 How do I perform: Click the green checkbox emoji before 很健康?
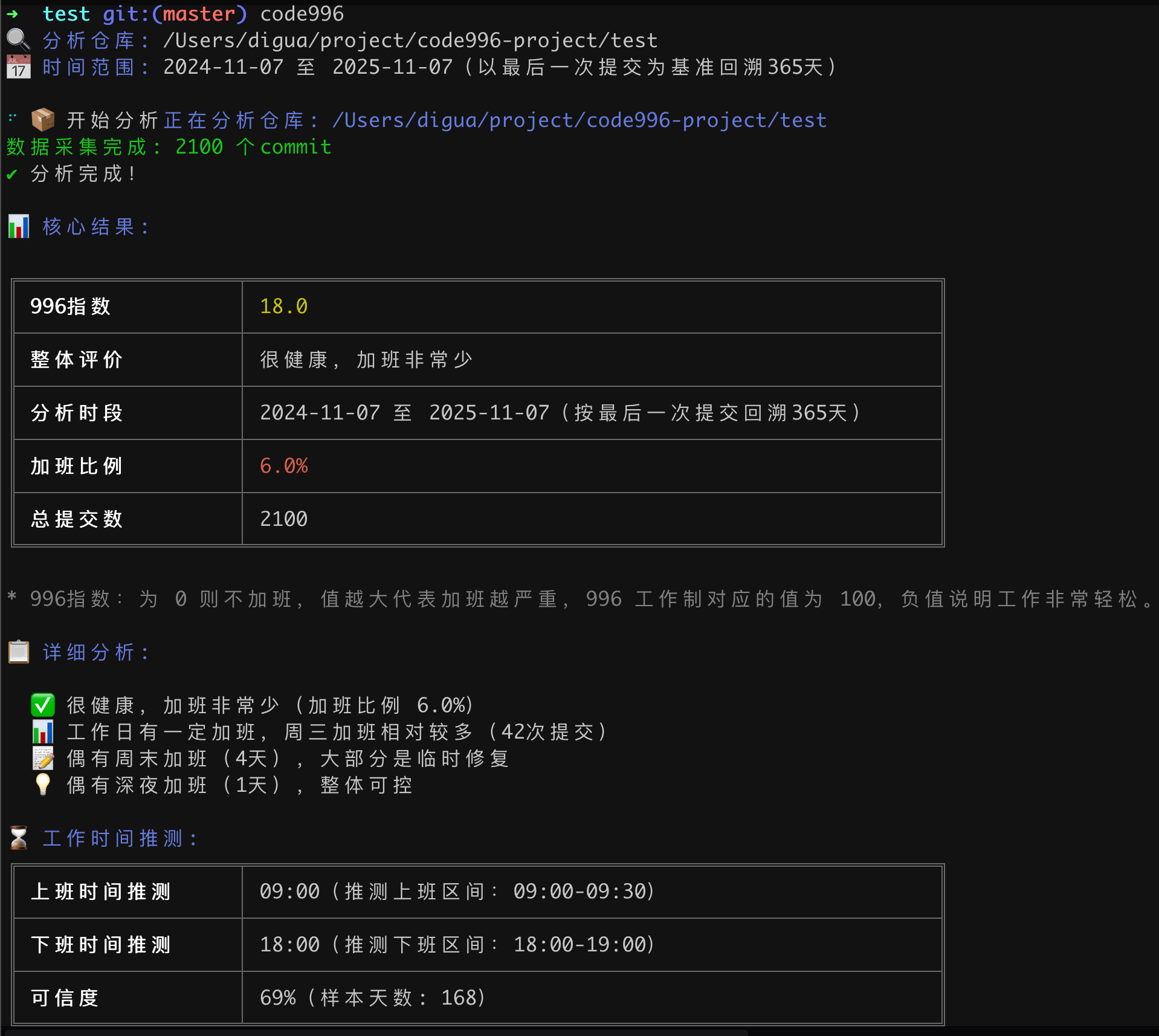tap(43, 705)
